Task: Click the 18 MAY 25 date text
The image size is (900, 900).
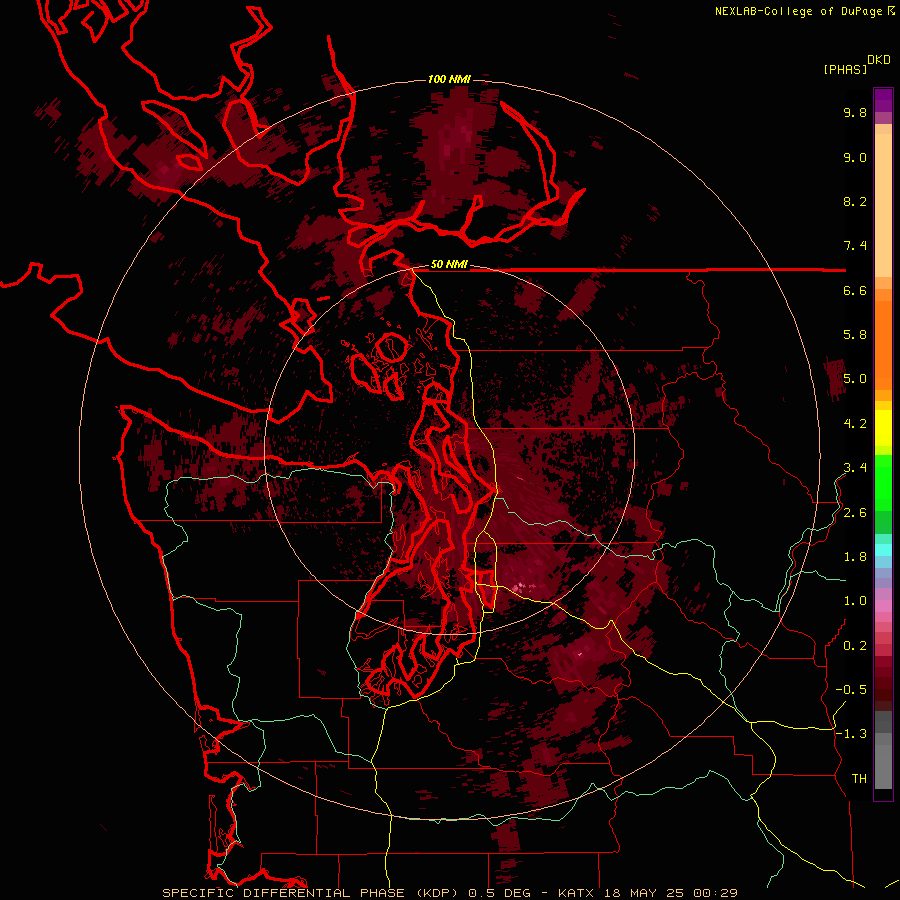Action: click(644, 893)
